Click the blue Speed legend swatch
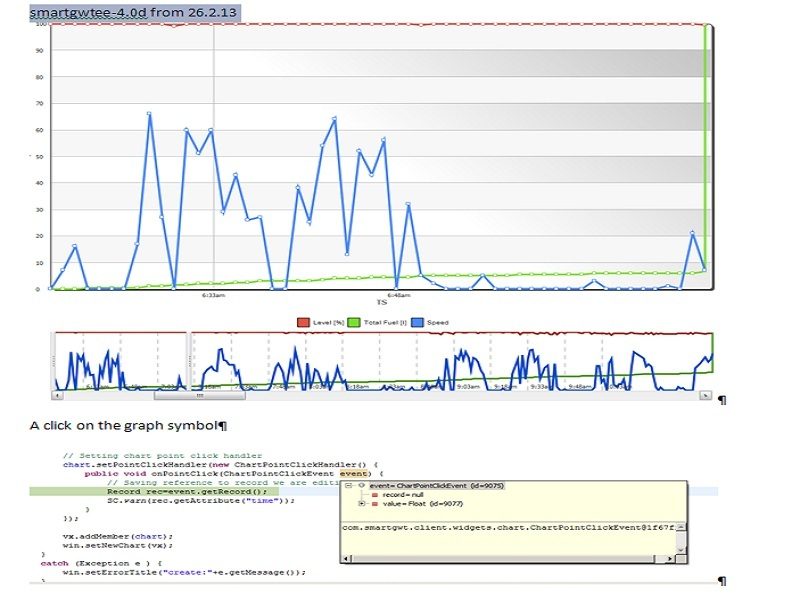 click(417, 321)
